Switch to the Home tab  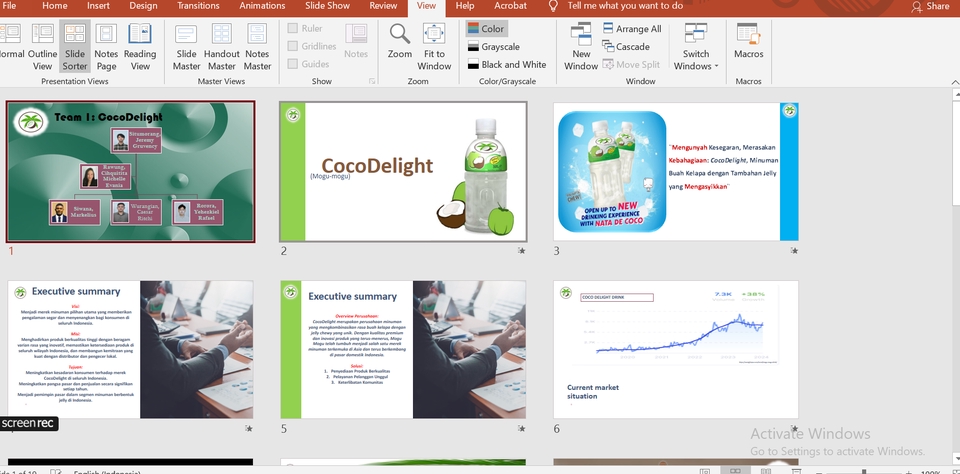point(55,6)
